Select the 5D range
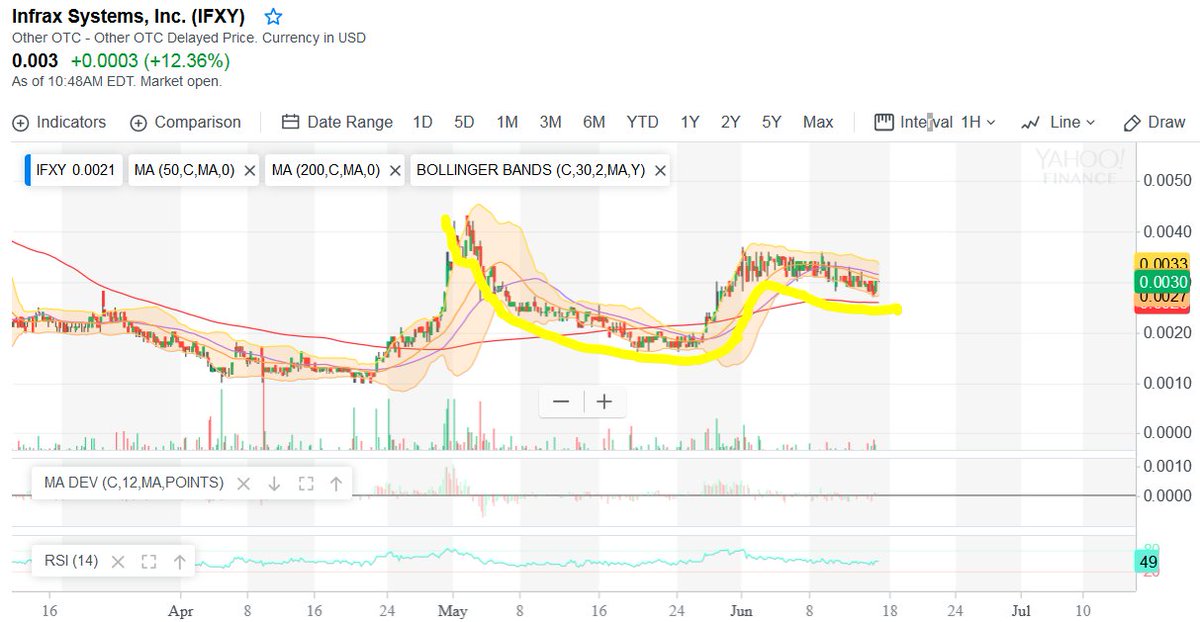This screenshot has height=622, width=1200. pos(464,122)
